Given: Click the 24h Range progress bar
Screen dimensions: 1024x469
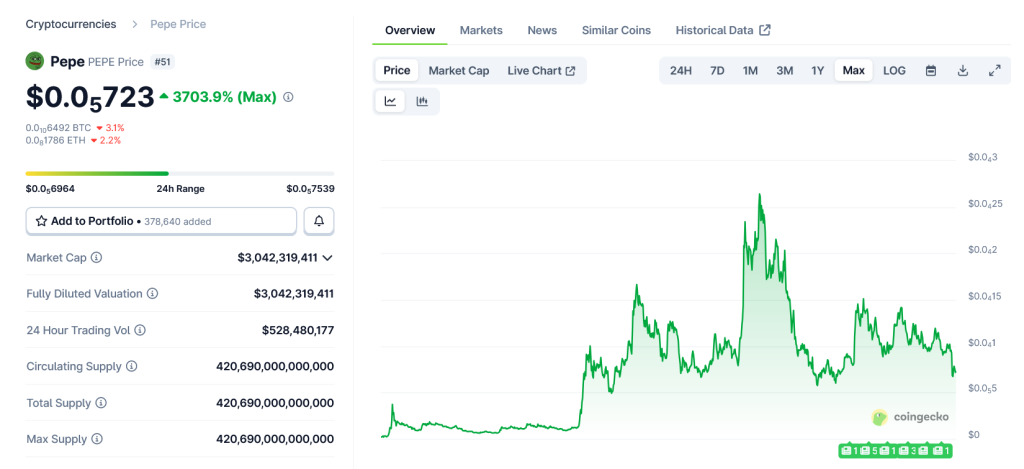Looking at the screenshot, I should click(180, 174).
